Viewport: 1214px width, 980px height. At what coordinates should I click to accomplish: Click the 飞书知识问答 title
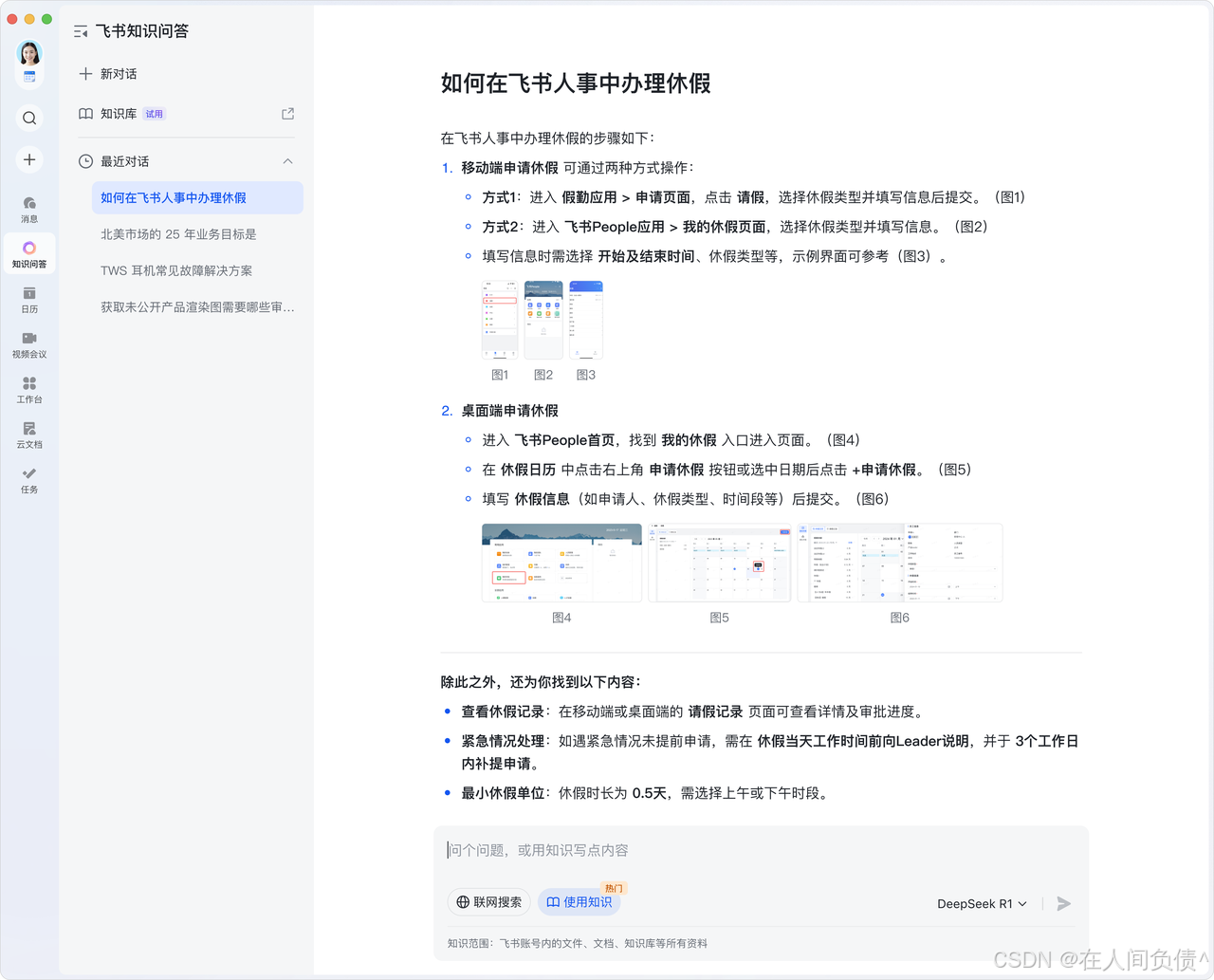142,31
